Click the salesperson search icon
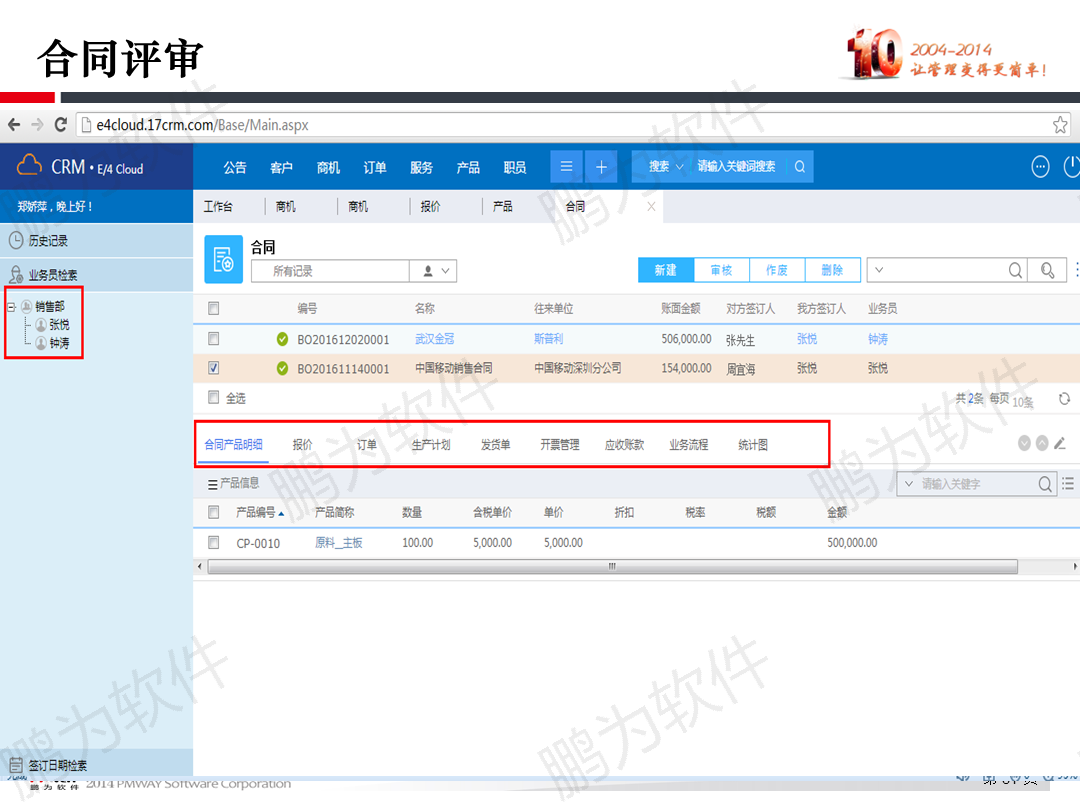 (15, 275)
